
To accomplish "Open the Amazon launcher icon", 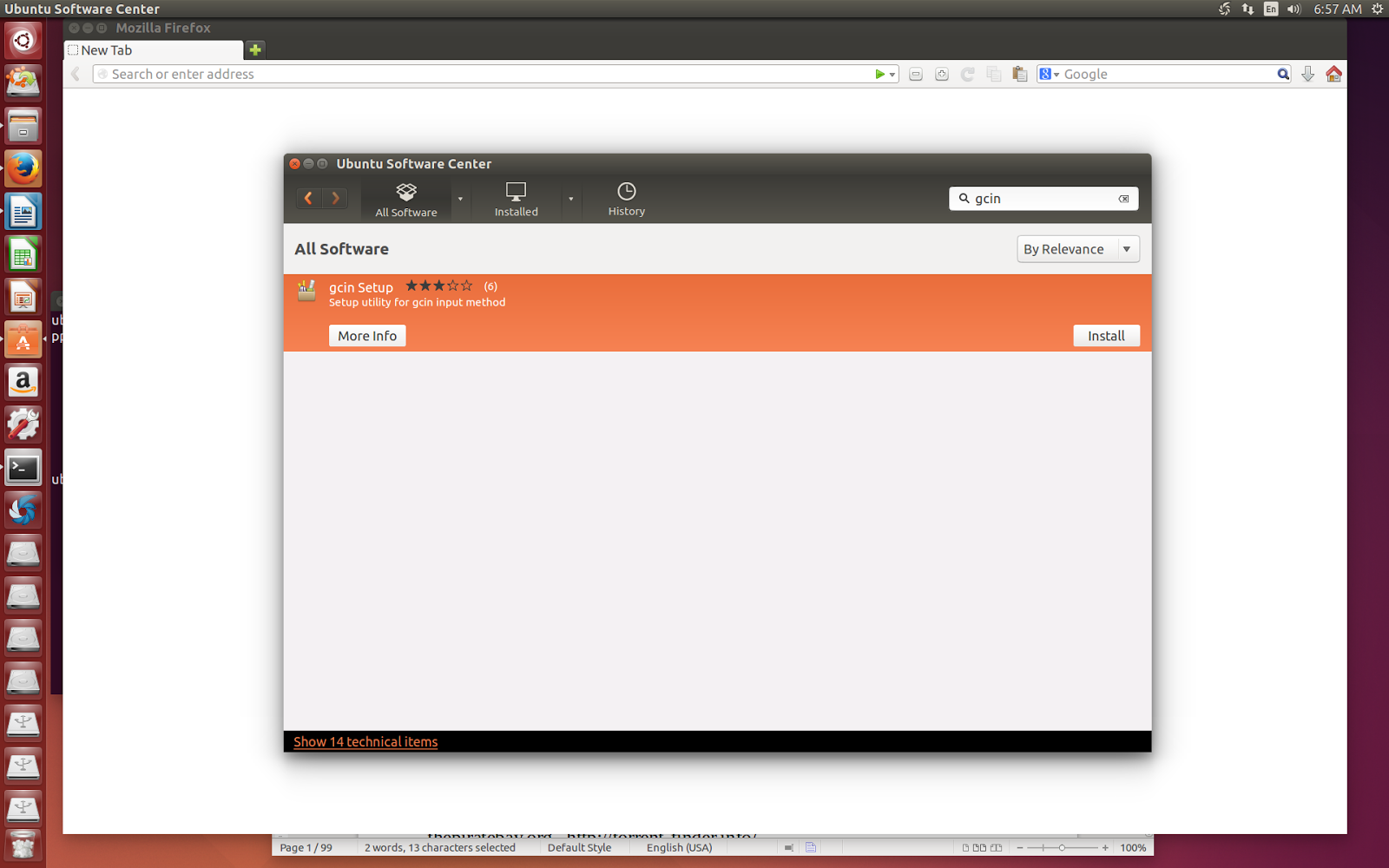I will point(23,382).
